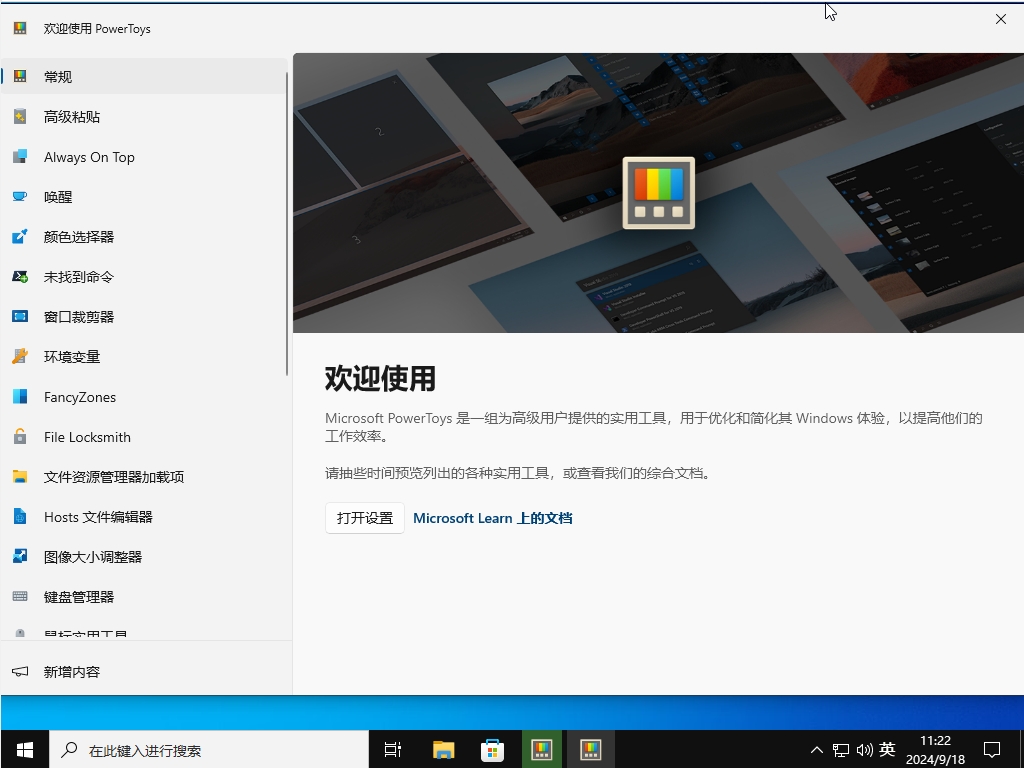Click the 唤醒 coffee cup icon
This screenshot has height=768, width=1024.
coord(20,197)
